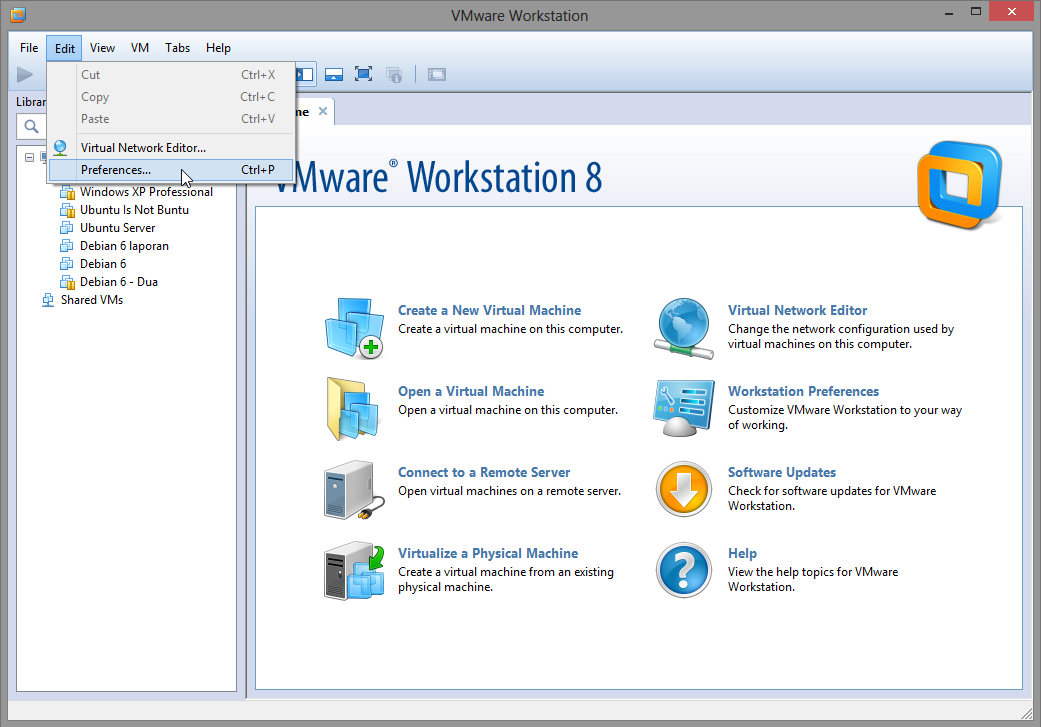This screenshot has width=1041, height=727.
Task: Click the VMware app icon in title bar
Action: coord(18,15)
